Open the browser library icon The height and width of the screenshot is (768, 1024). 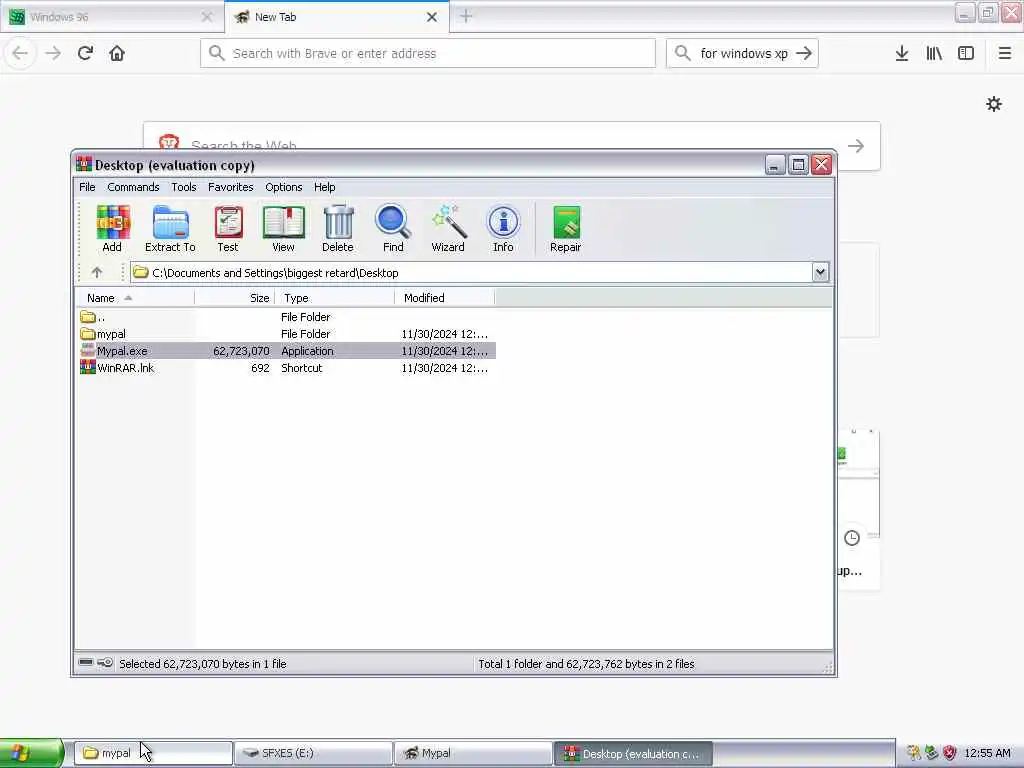(934, 53)
